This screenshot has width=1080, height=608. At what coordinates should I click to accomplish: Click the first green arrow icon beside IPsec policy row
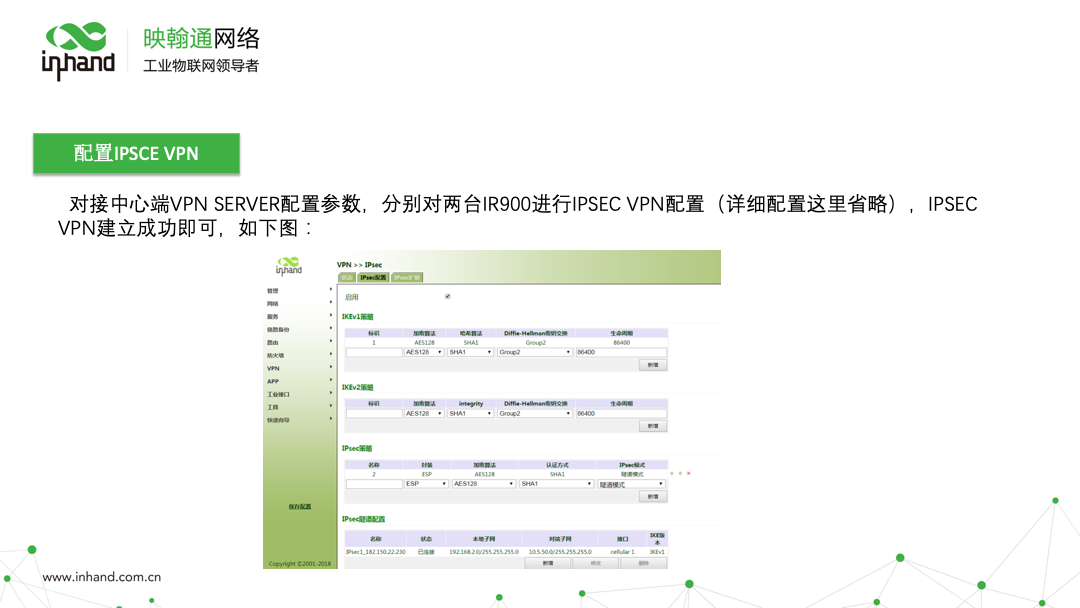click(672, 474)
